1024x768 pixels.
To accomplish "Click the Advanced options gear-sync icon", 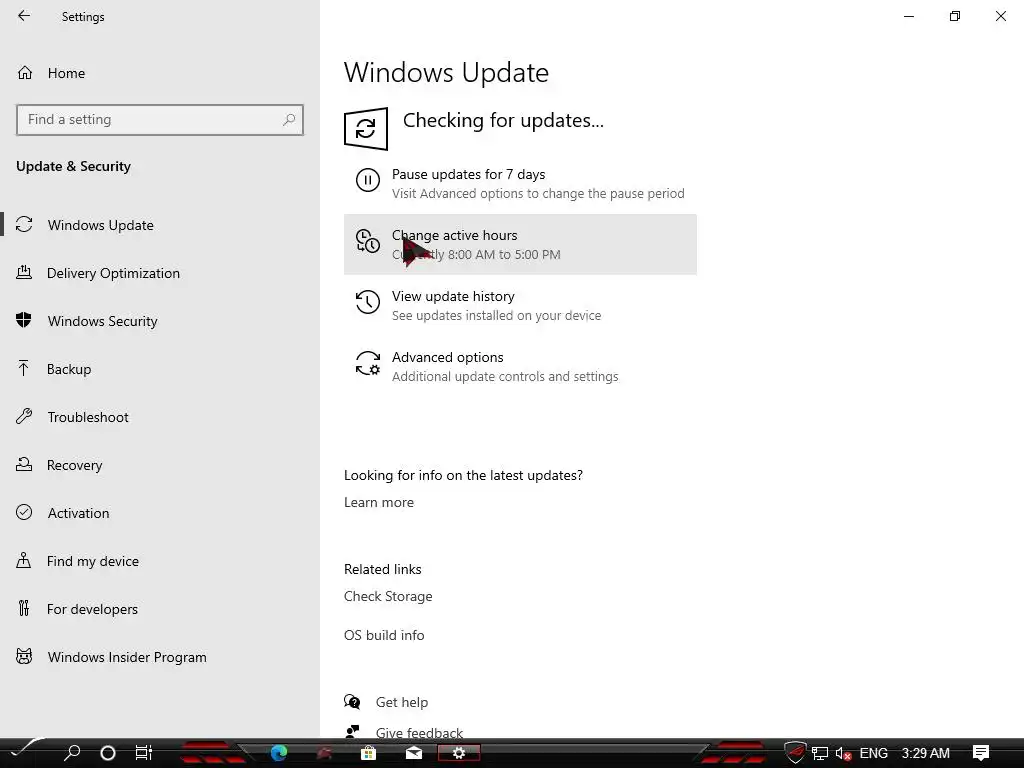I will click(x=368, y=363).
